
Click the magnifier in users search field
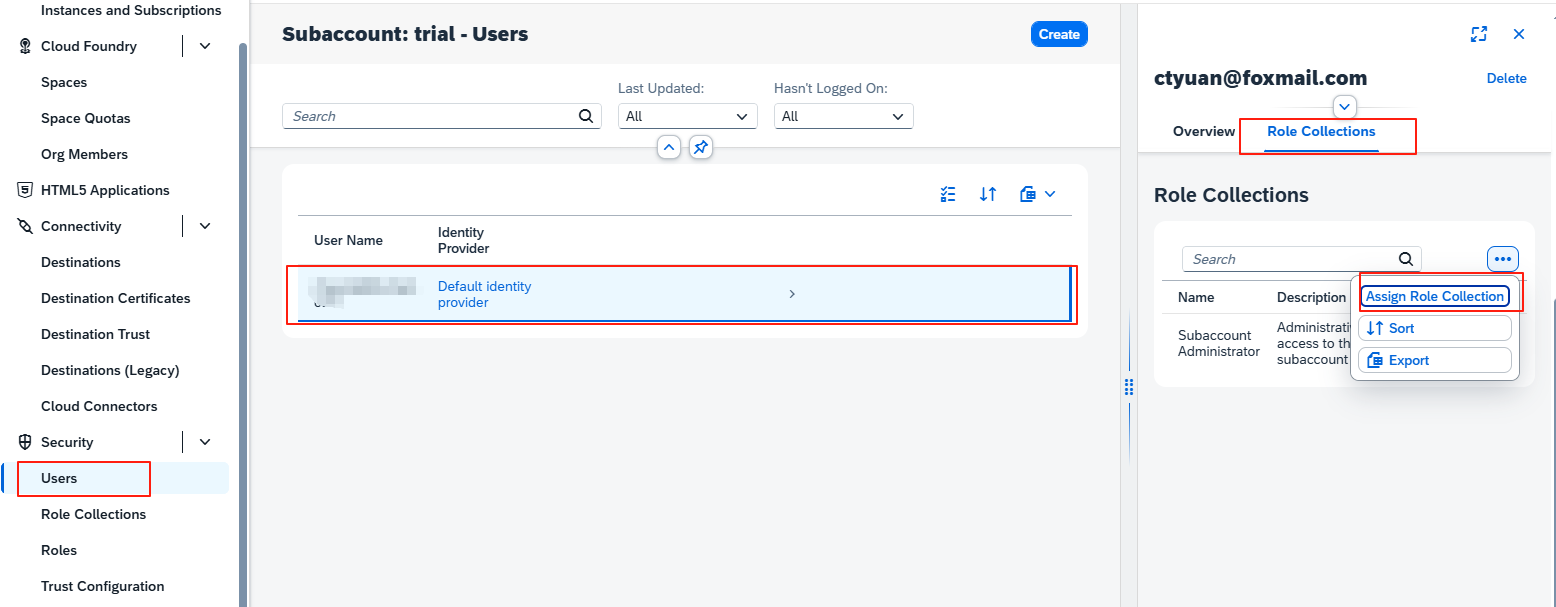tap(586, 116)
